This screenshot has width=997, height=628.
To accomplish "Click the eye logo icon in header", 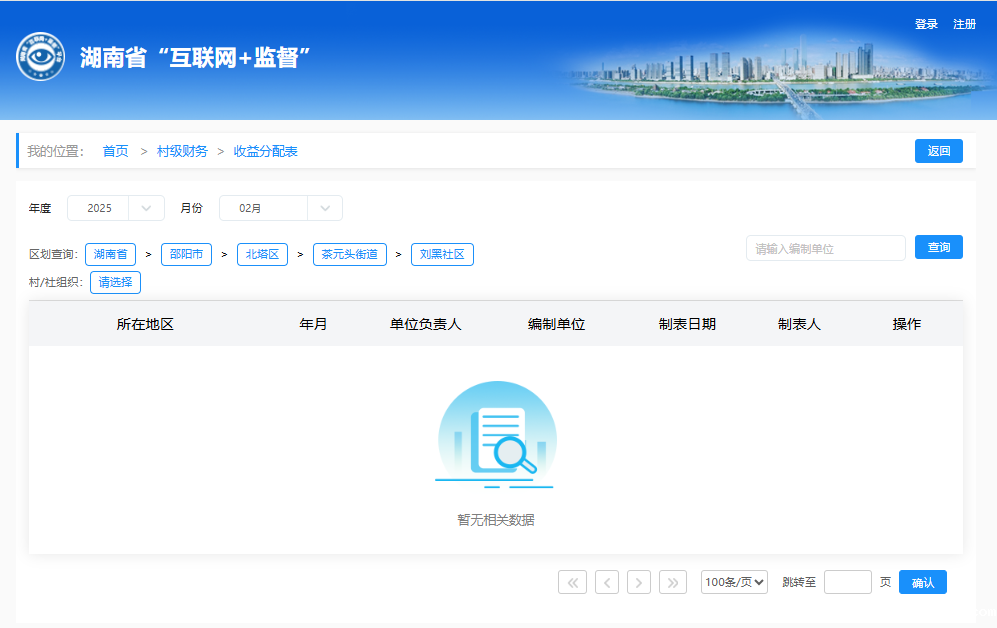I will pos(40,57).
